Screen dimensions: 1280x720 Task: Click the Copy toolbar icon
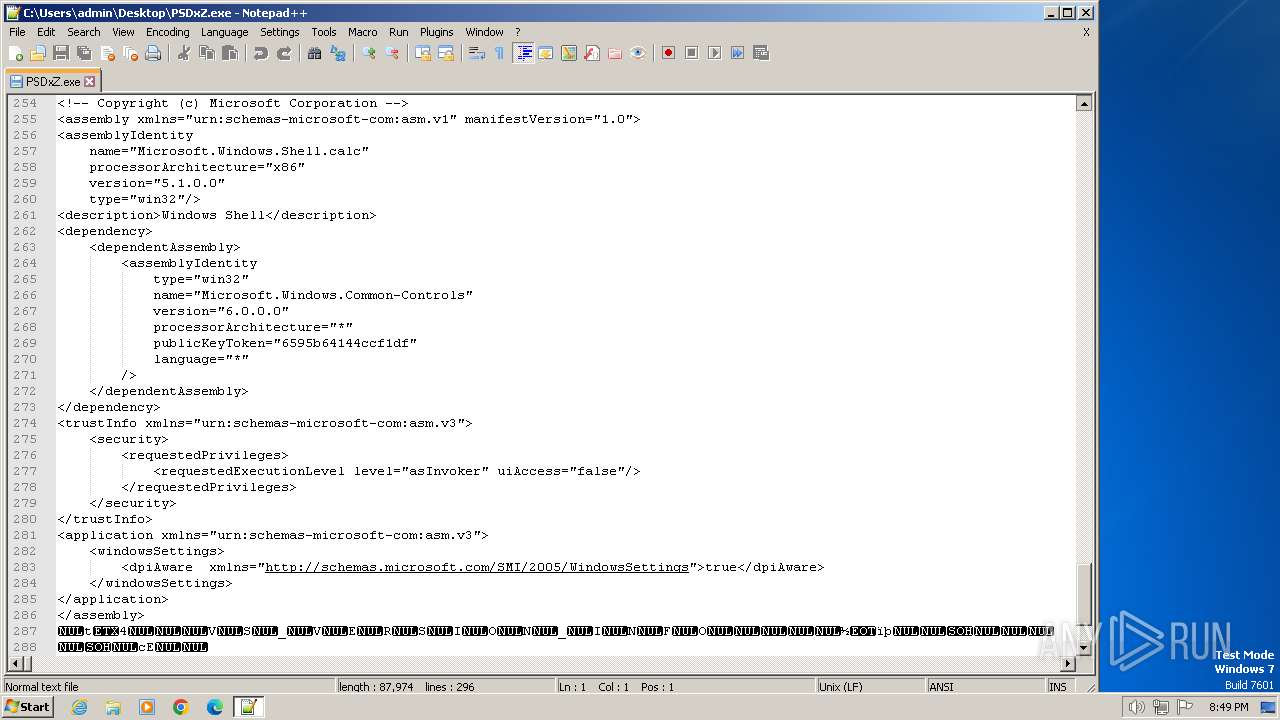click(x=207, y=53)
